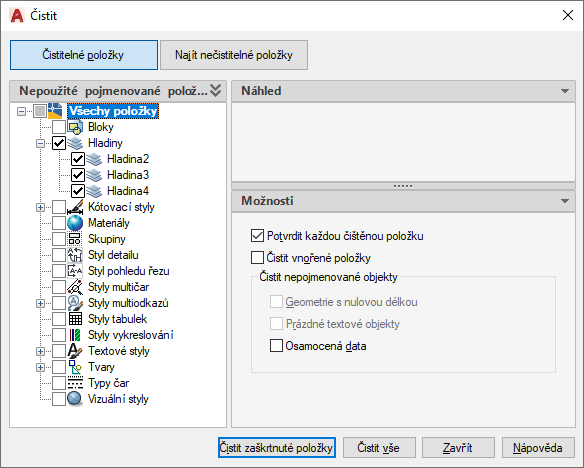Tick the Osamocená data checkbox
The width and height of the screenshot is (584, 468).
(276, 346)
